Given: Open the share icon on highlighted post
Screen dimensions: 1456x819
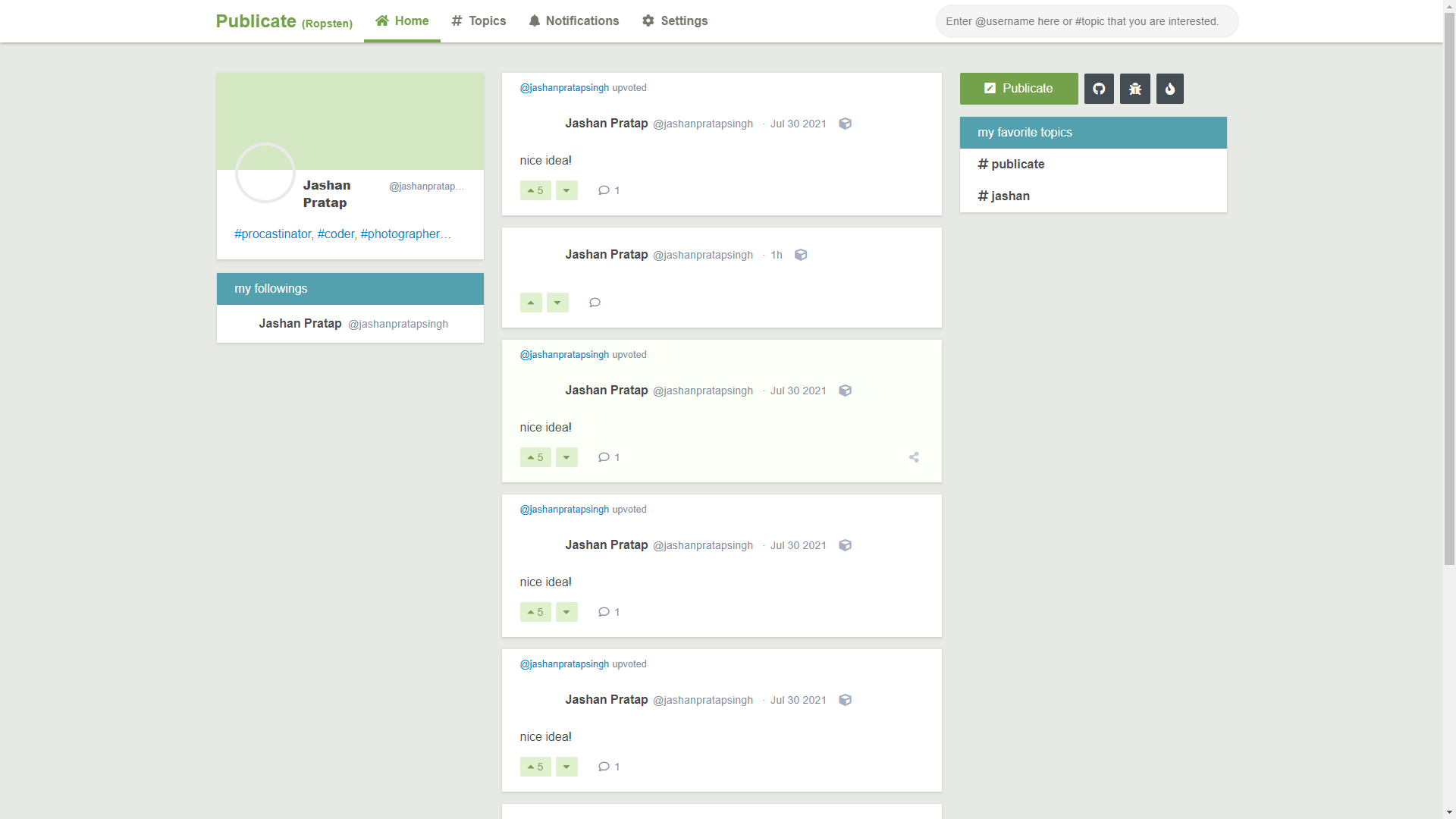Looking at the screenshot, I should 913,457.
